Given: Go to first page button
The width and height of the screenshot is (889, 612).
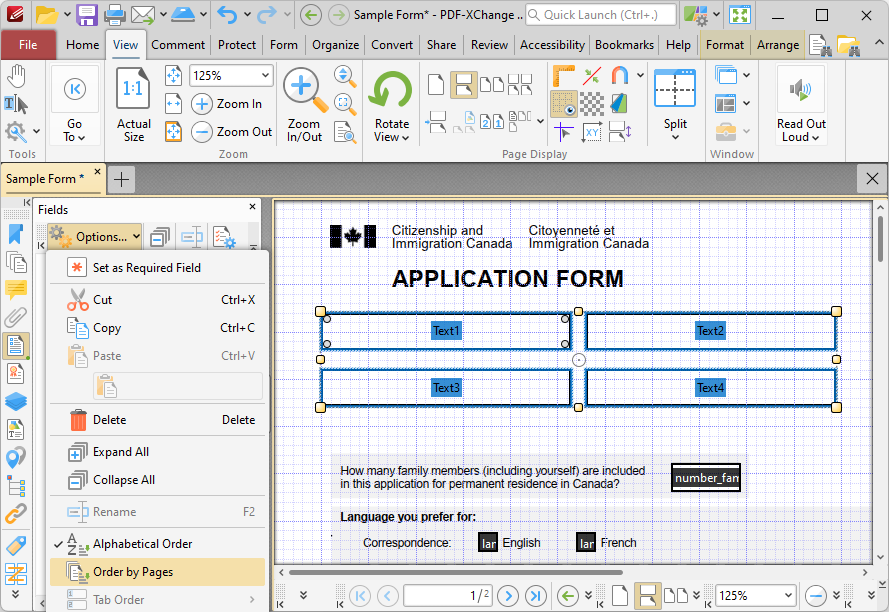Looking at the screenshot, I should pos(359,596).
